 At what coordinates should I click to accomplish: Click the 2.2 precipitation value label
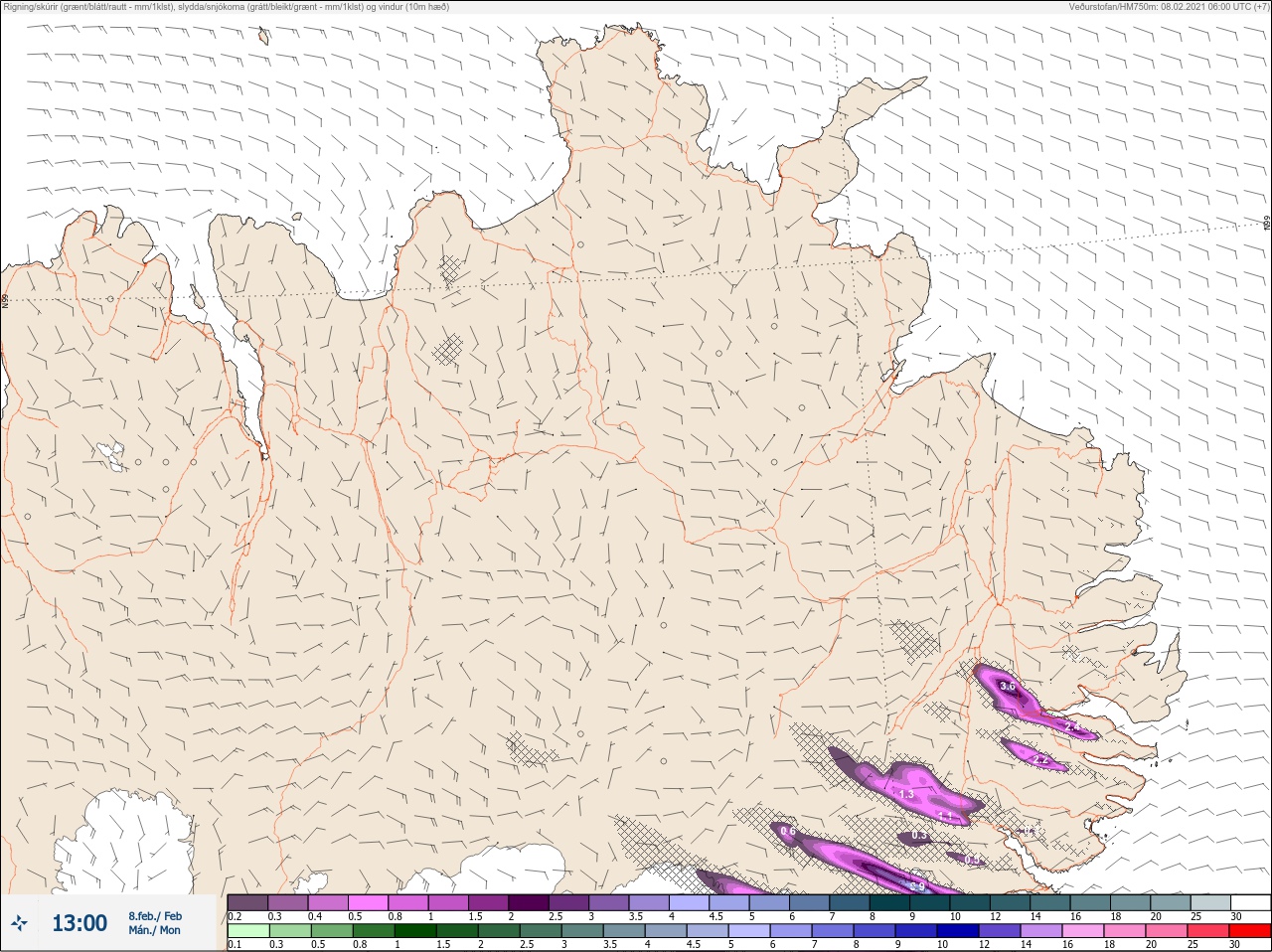(1041, 760)
